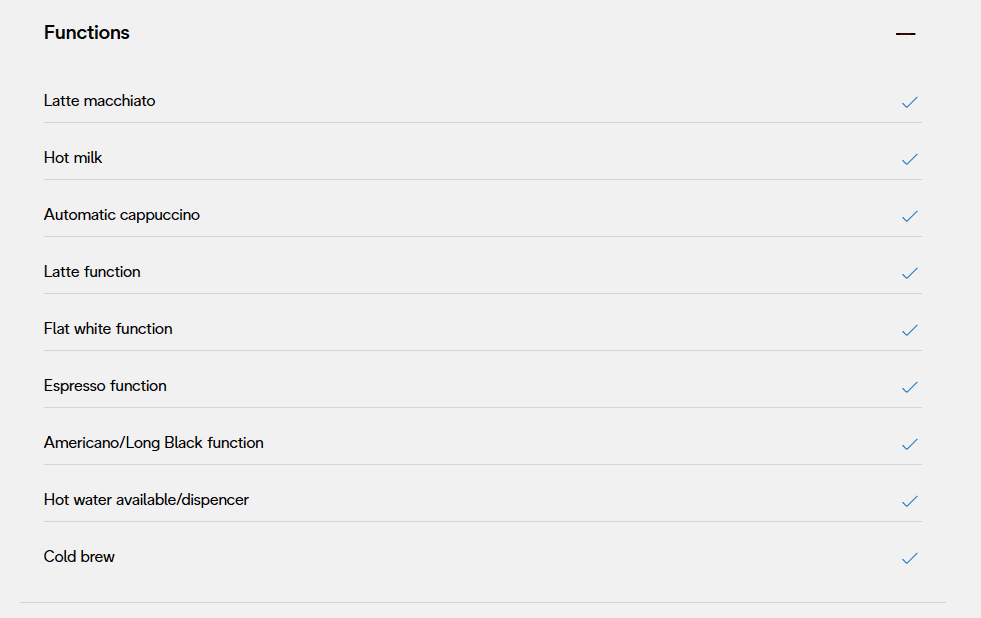Select the Flat white function label
Image resolution: width=981 pixels, height=618 pixels.
[108, 329]
